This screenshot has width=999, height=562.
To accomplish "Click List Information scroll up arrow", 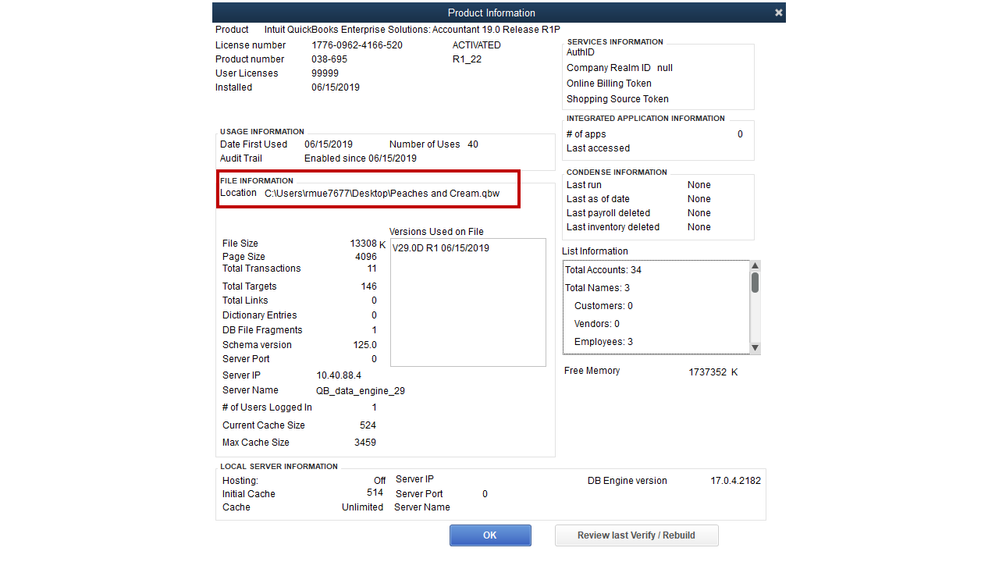I will point(755,266).
